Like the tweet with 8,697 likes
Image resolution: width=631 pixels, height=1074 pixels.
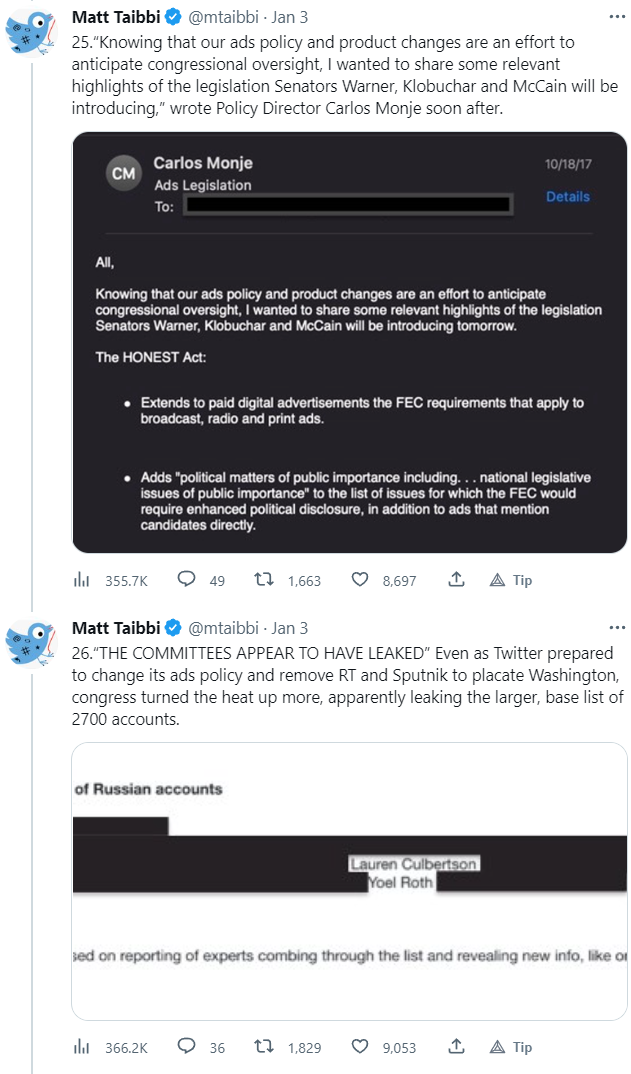(360, 580)
